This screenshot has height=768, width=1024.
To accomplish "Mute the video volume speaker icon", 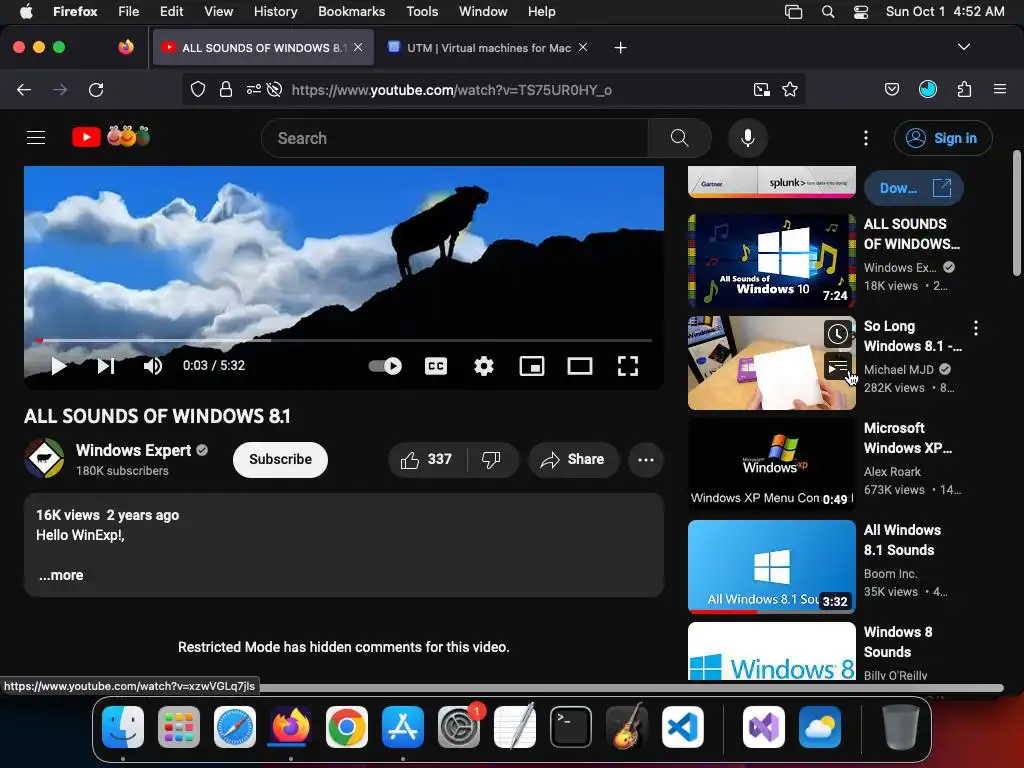I will point(153,366).
